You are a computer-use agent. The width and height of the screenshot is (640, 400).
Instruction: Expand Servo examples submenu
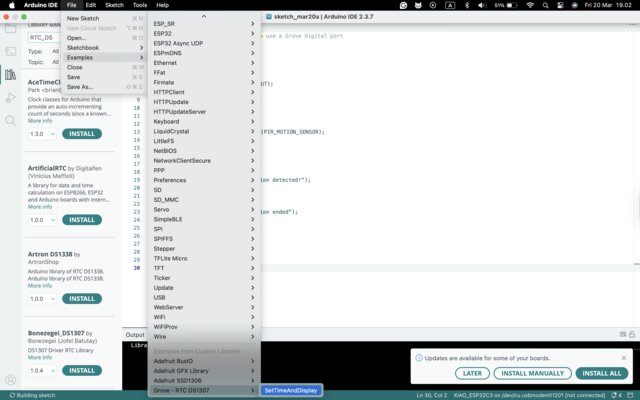tap(204, 209)
